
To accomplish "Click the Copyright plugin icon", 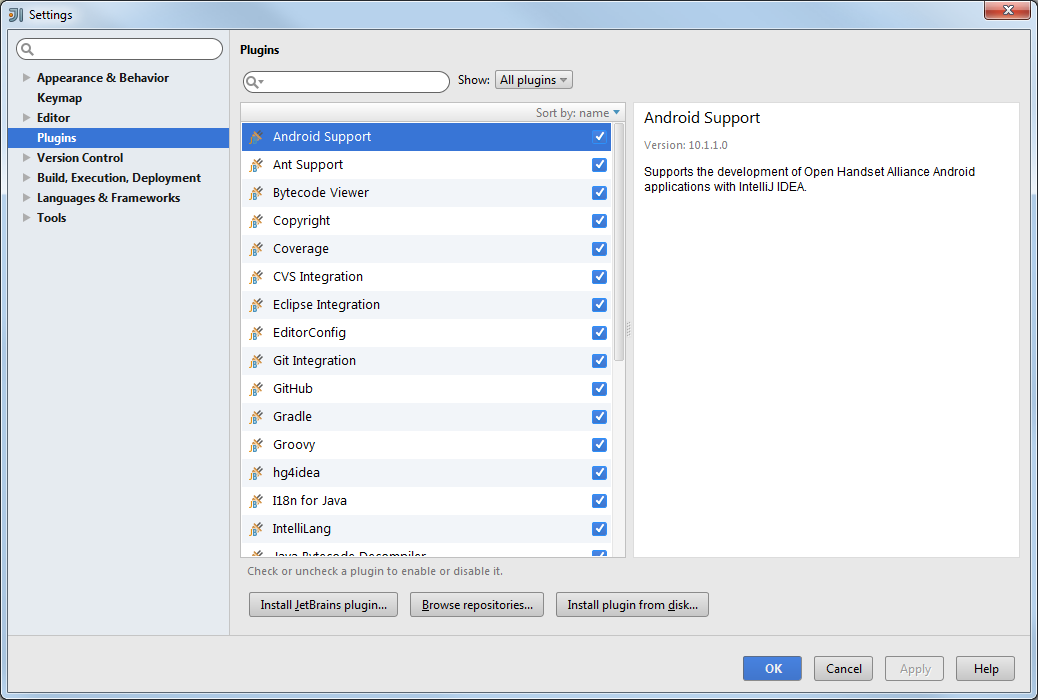I will coord(256,221).
